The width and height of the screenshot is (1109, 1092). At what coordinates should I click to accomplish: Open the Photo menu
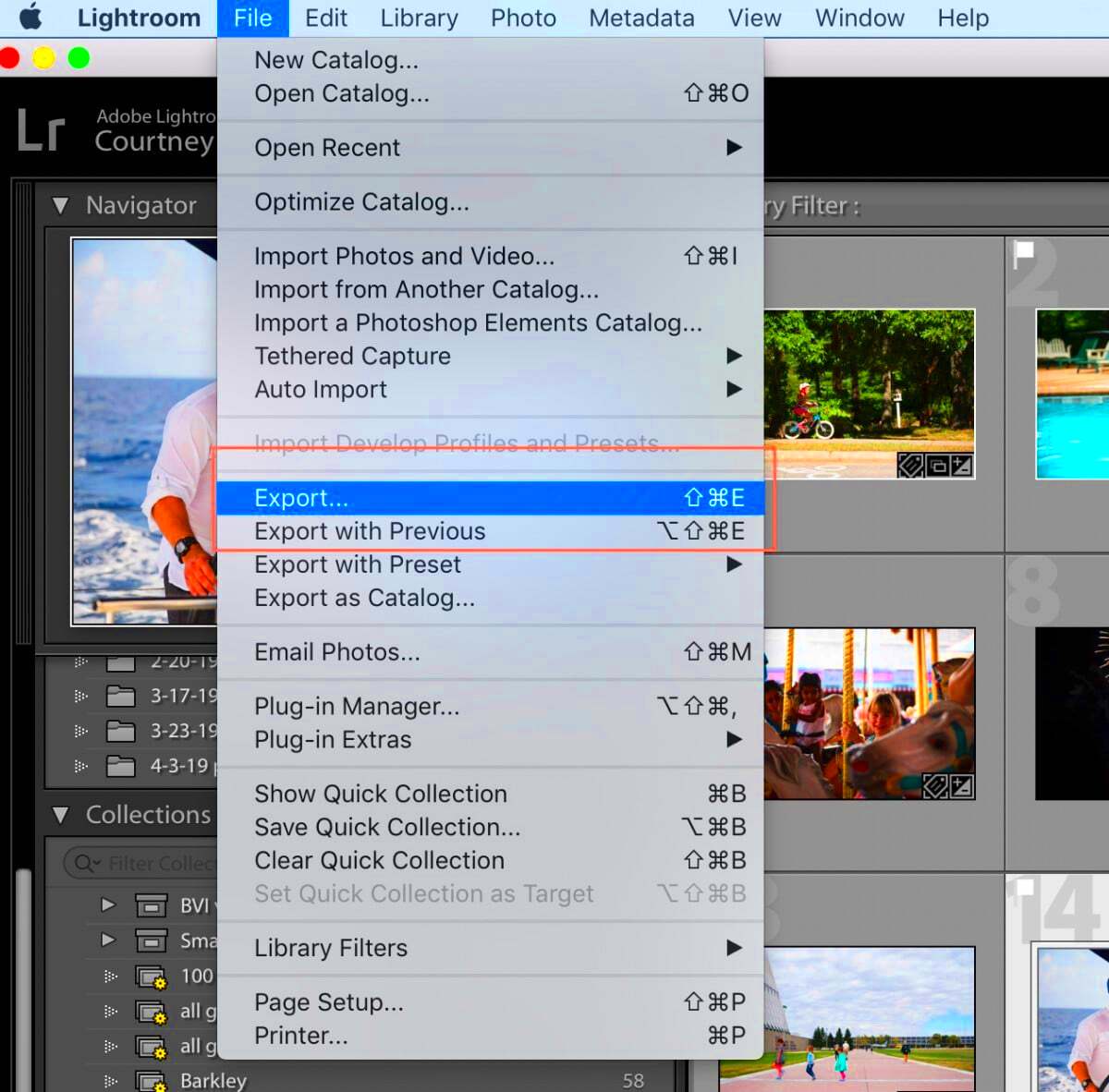523,18
